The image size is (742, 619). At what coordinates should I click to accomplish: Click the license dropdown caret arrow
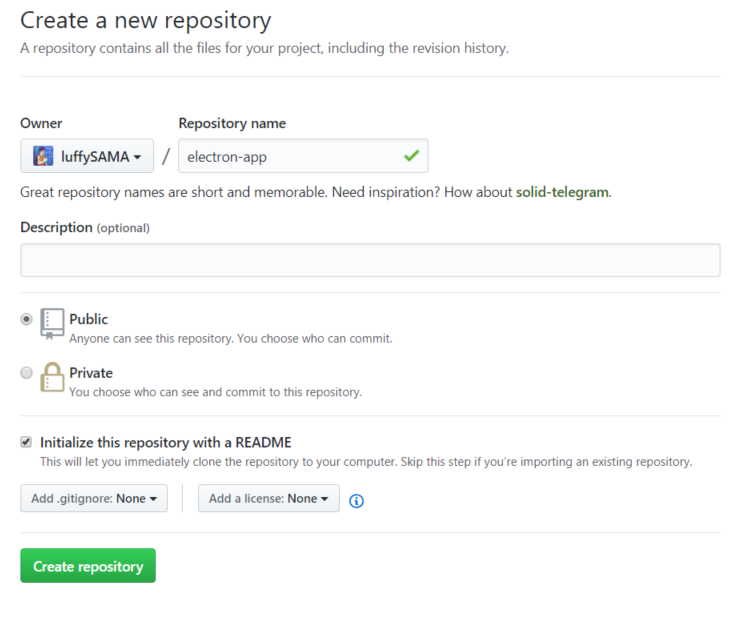(324, 499)
